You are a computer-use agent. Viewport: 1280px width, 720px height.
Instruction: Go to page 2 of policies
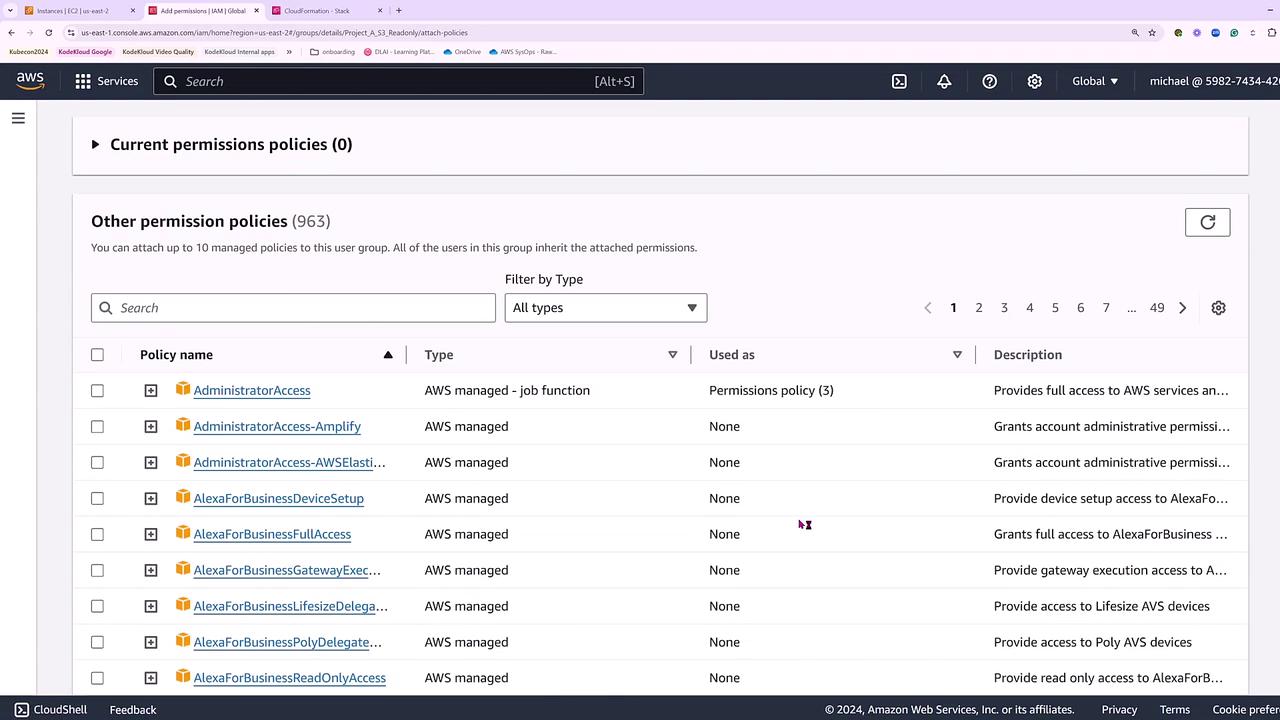click(x=979, y=308)
